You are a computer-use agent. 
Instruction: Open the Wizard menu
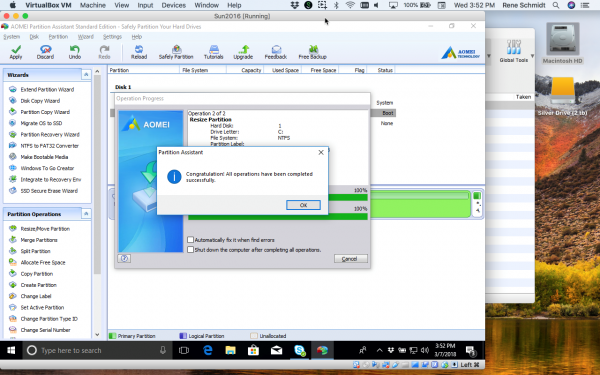[x=85, y=37]
